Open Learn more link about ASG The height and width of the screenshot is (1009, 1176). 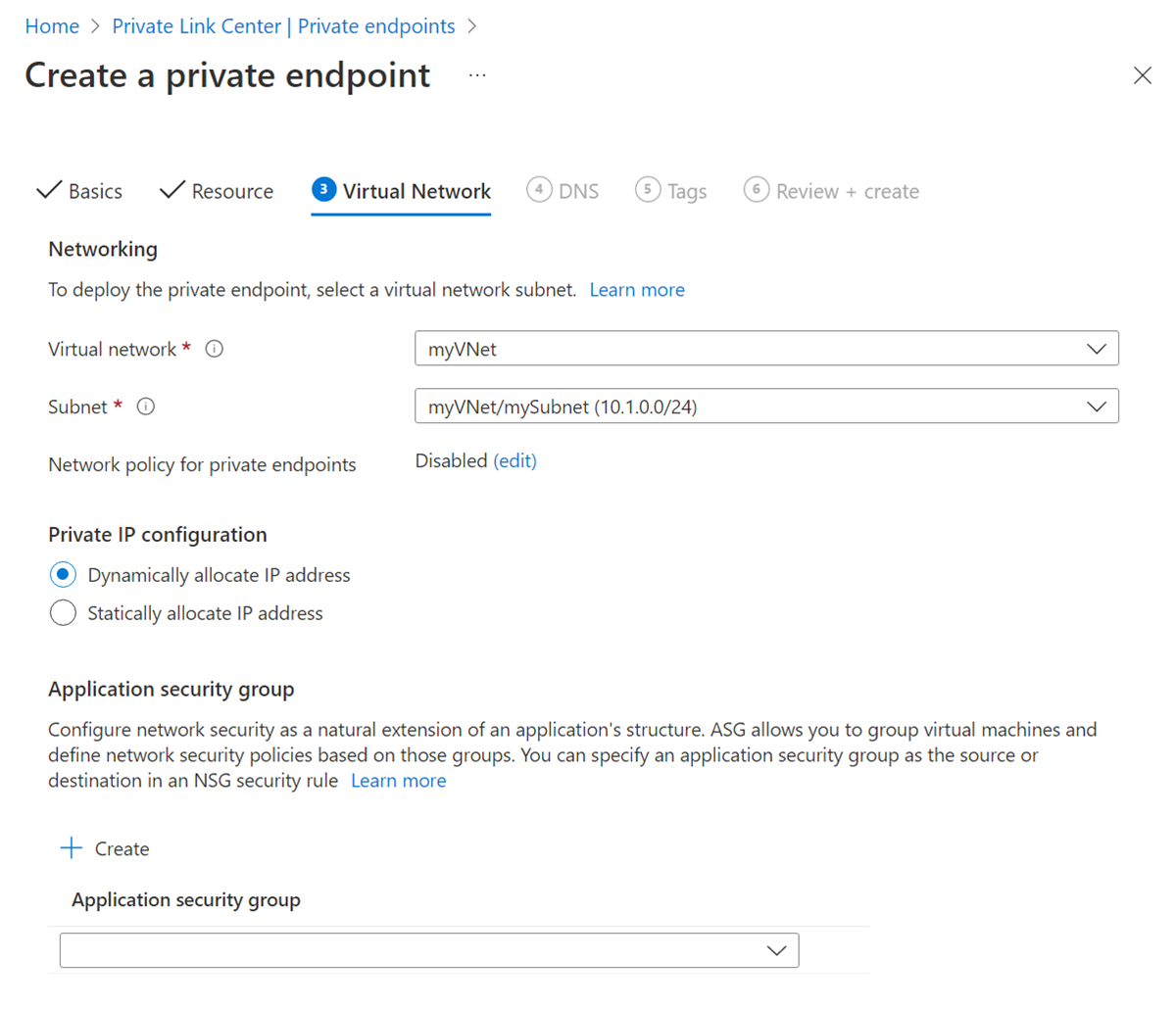click(398, 781)
